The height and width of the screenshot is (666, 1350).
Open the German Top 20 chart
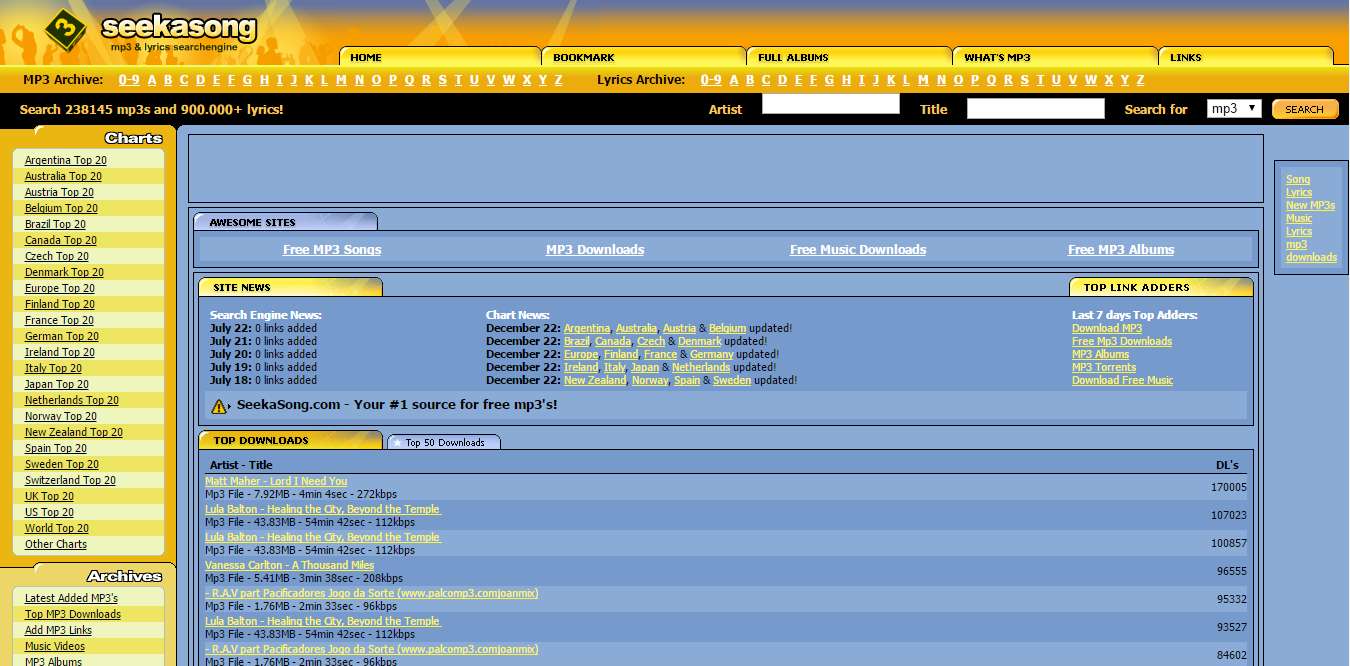(x=62, y=336)
